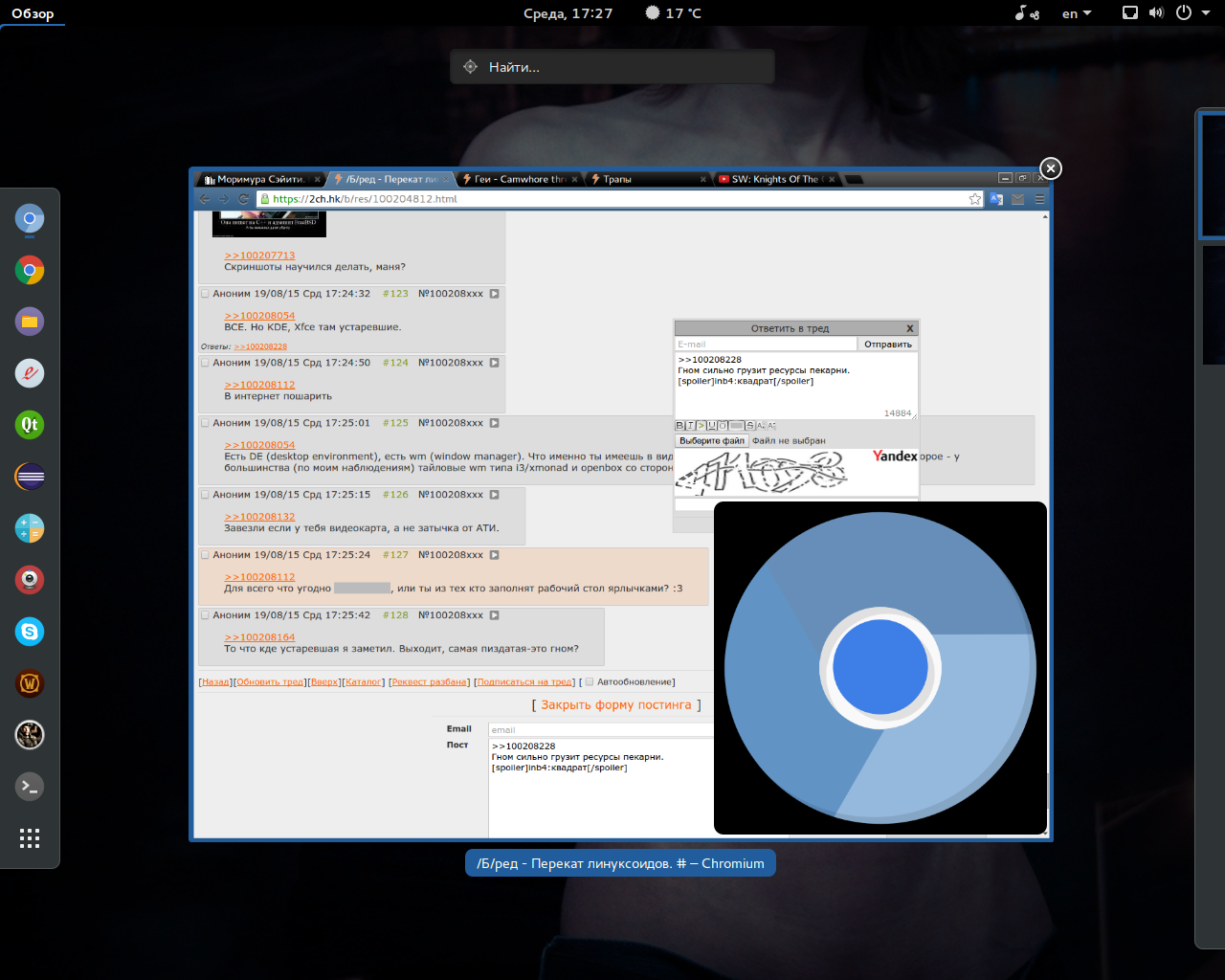
Task: Switch to the Геи - Camwhore tab
Action: [x=519, y=179]
